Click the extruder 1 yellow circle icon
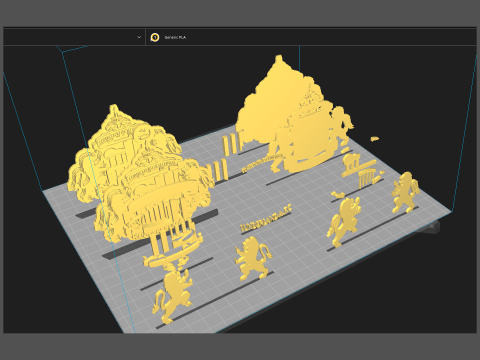The width and height of the screenshot is (480, 360). 155,37
